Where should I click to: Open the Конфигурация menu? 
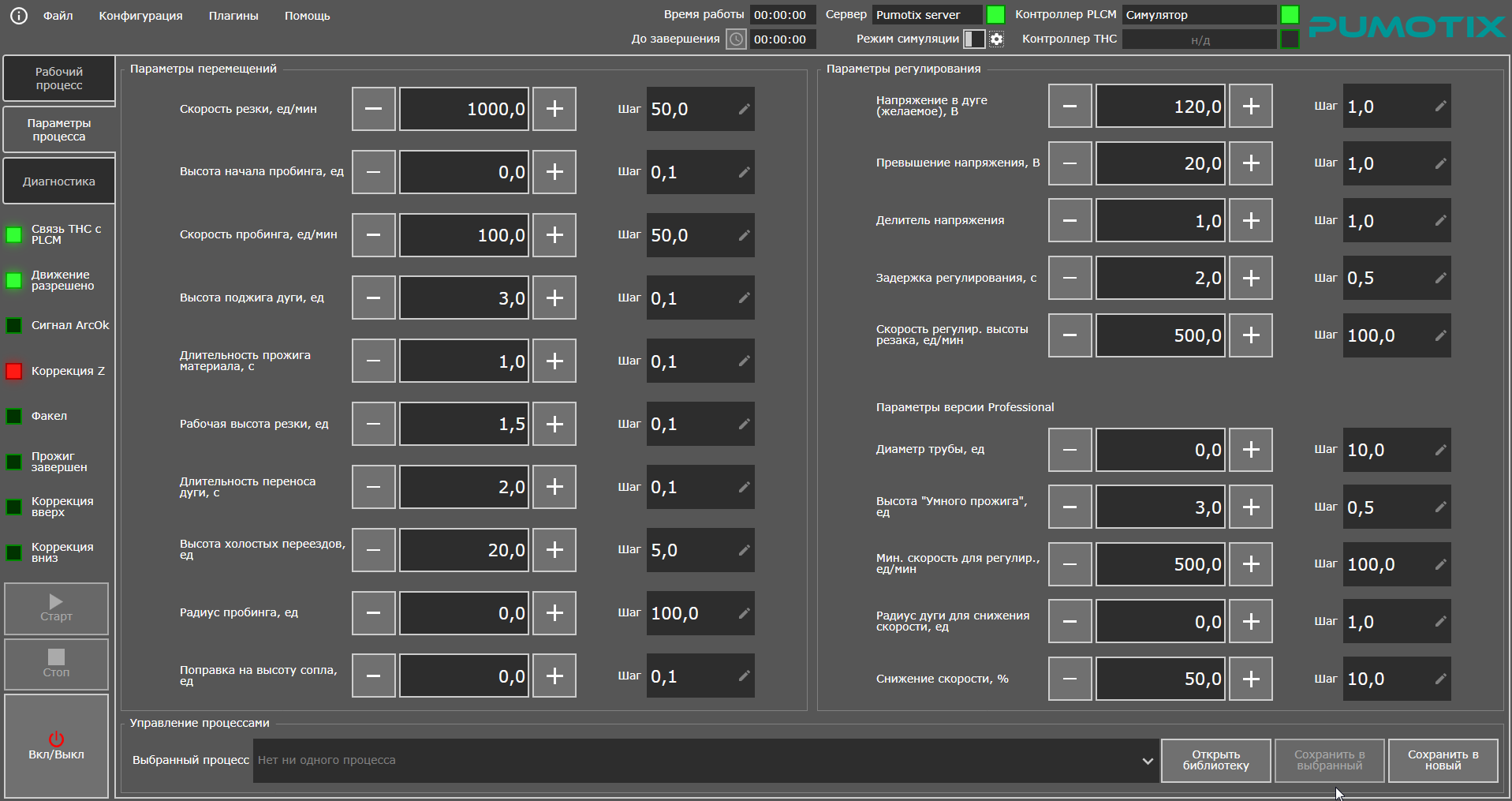coord(140,16)
